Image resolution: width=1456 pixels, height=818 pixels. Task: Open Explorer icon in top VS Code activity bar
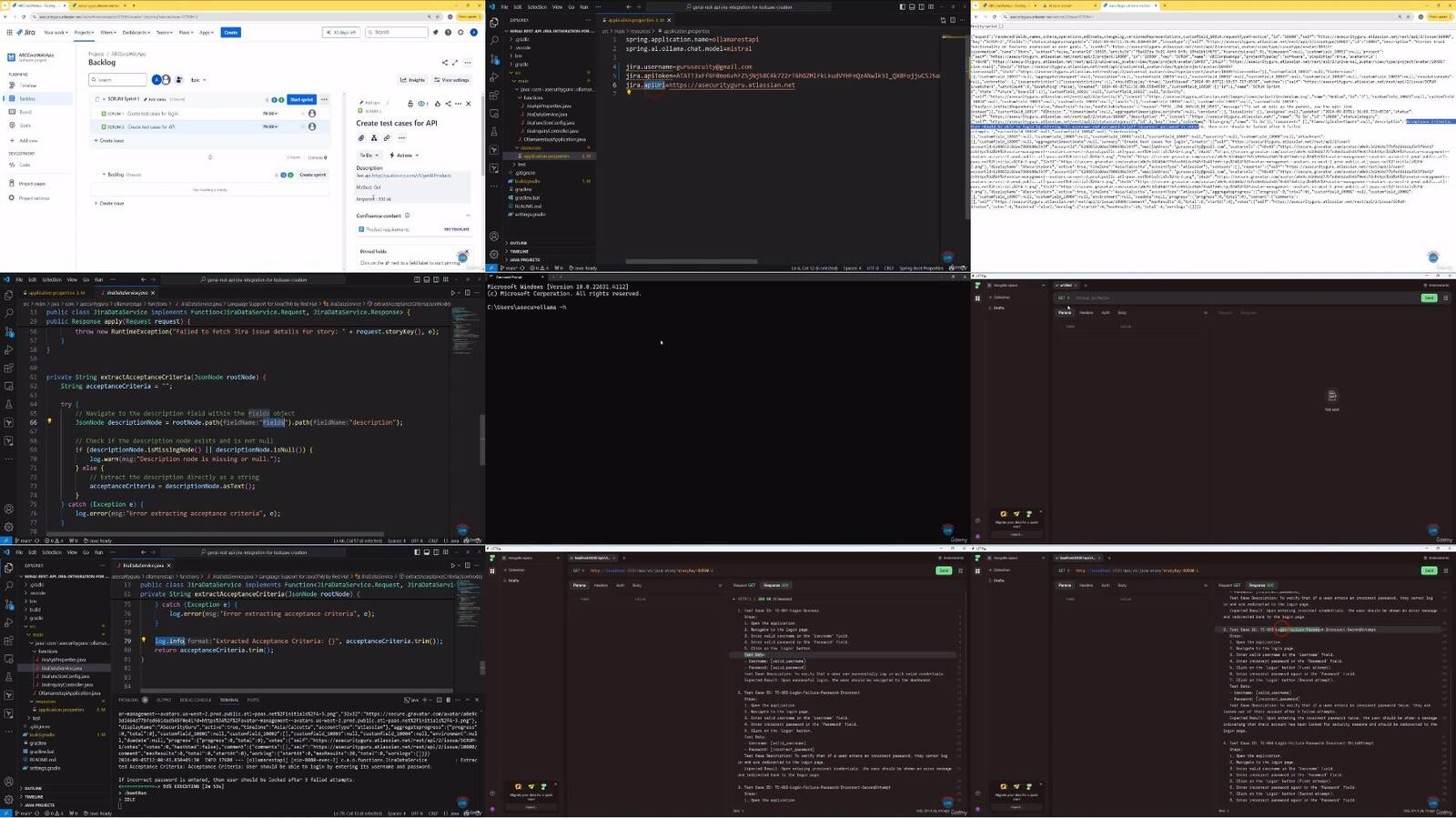(494, 22)
